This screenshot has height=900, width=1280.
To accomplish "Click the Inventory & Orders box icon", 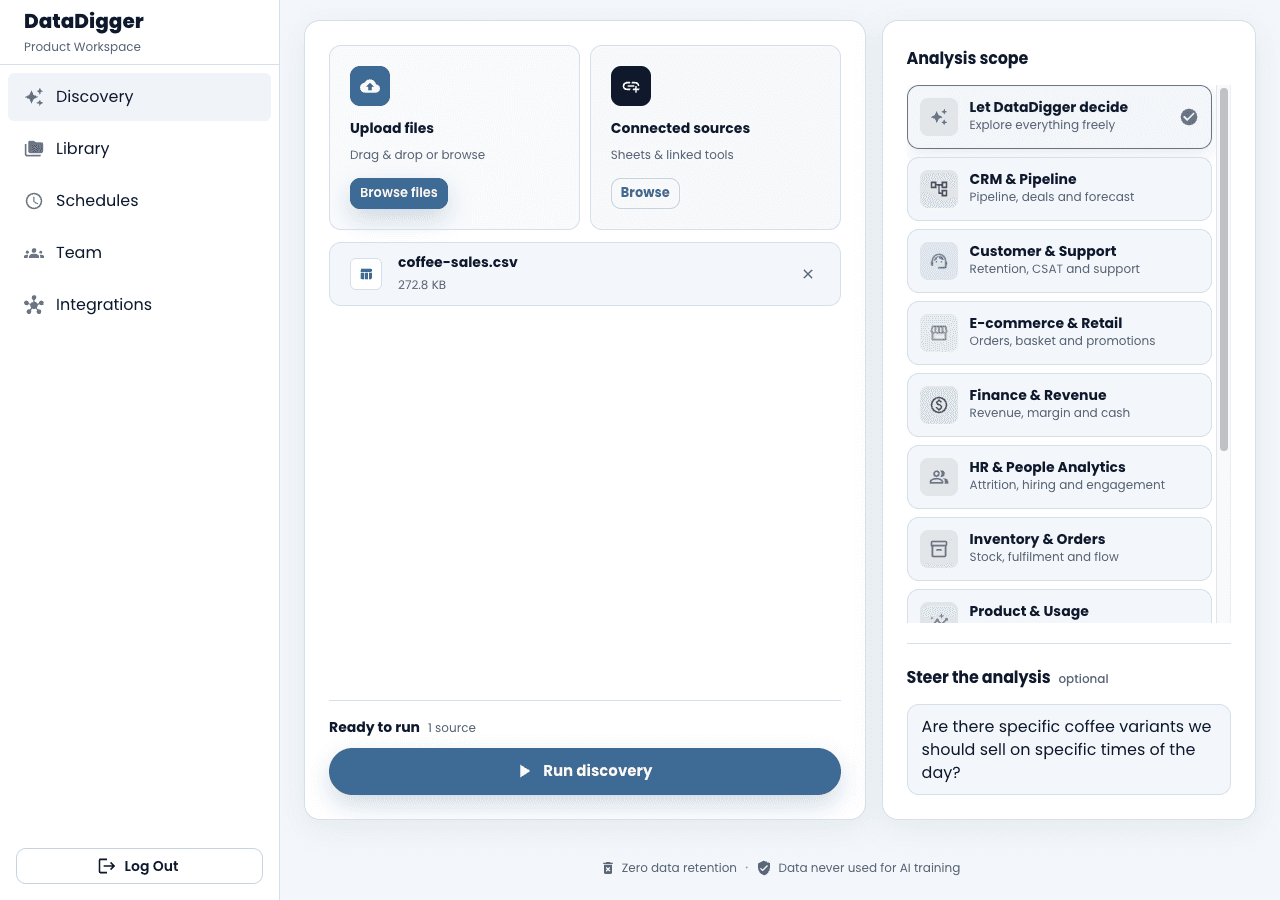I will tap(939, 549).
